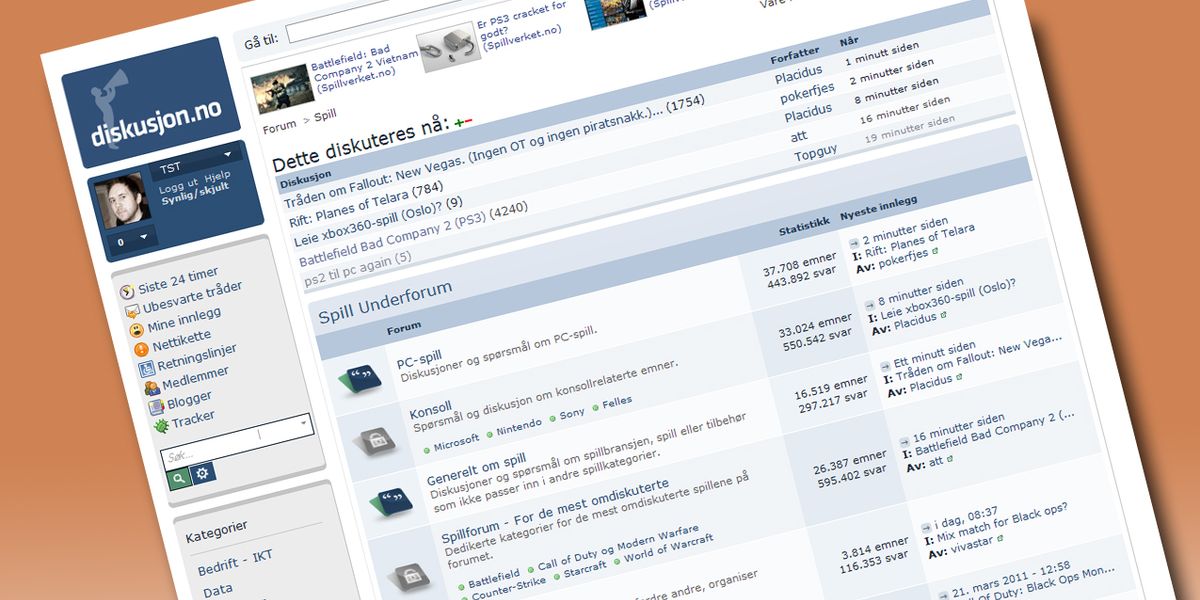Open Call of Duty og Modern Warfare subforum
The image size is (1200, 600).
coord(616,548)
